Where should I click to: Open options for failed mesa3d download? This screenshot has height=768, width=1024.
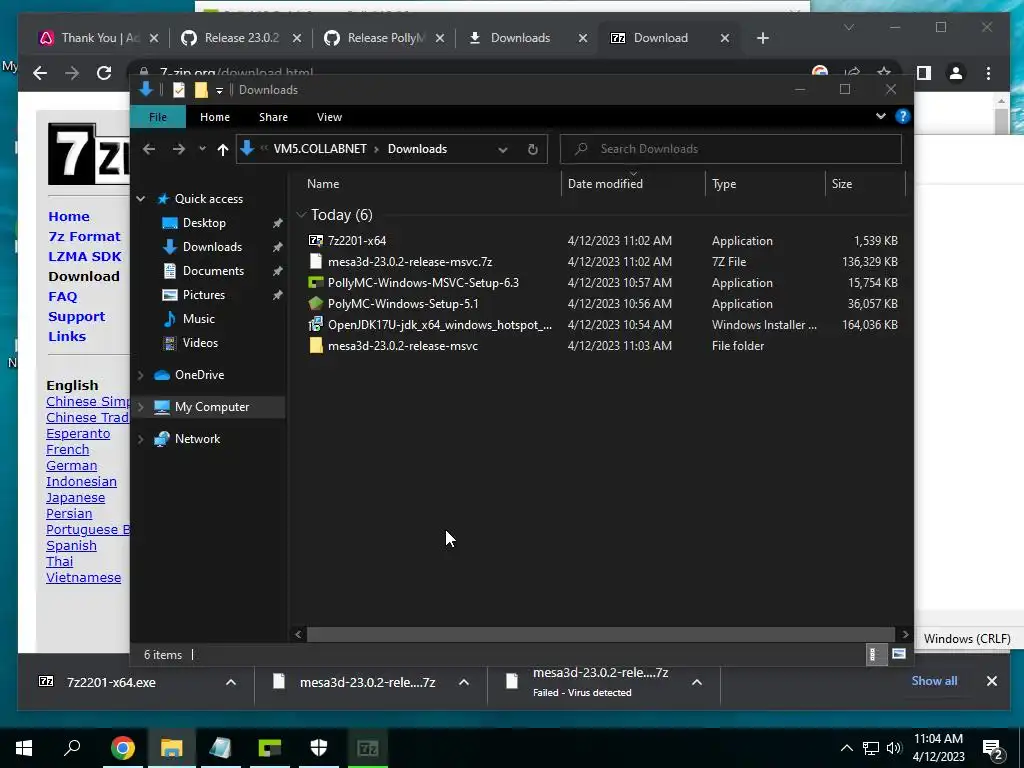click(x=697, y=682)
